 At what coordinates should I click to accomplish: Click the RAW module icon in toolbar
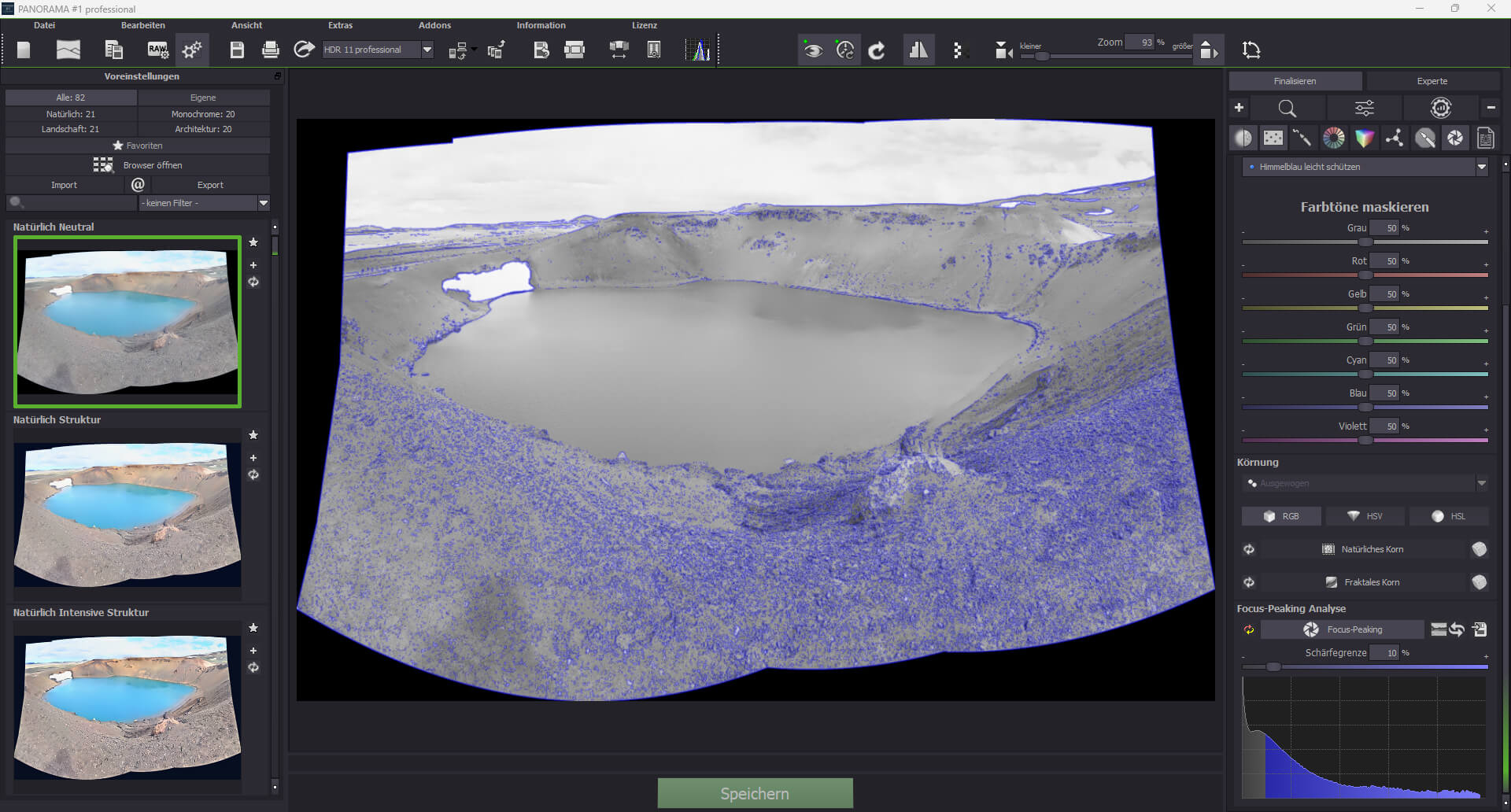click(x=158, y=50)
